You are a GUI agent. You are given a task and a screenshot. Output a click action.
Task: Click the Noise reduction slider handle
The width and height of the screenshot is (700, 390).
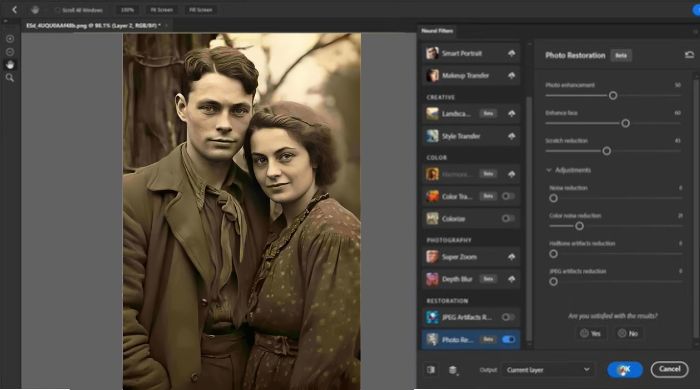point(554,198)
